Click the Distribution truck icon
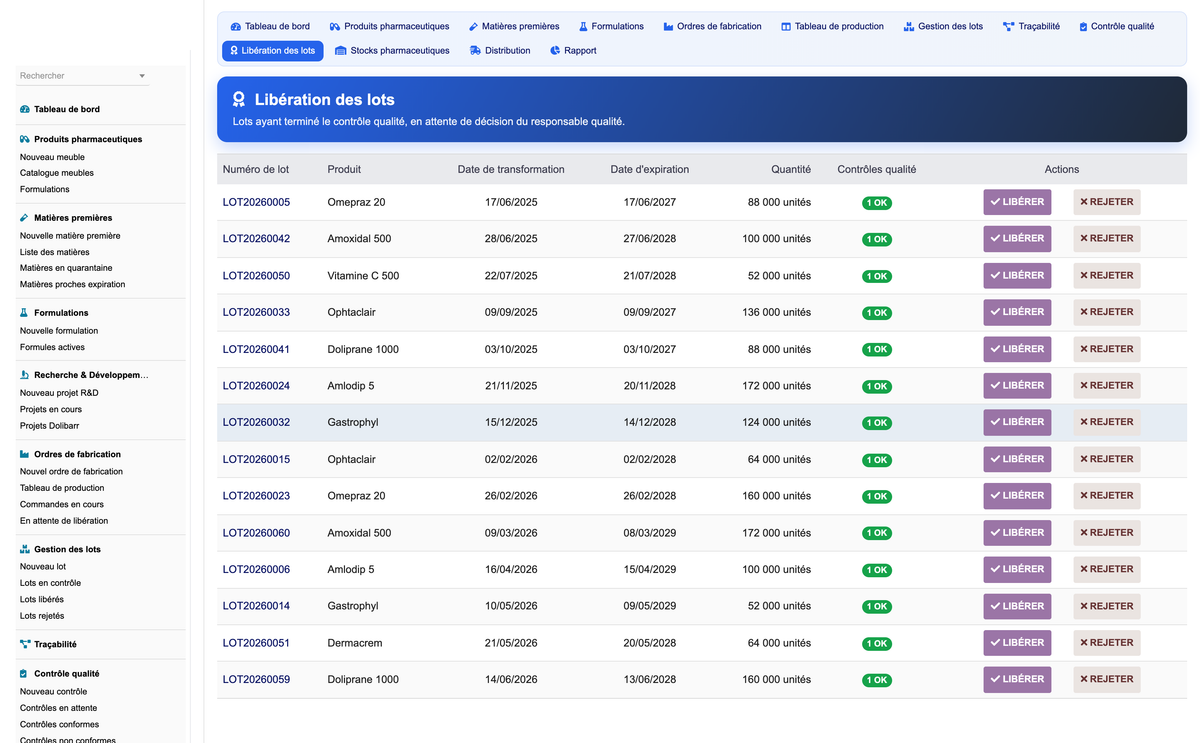The width and height of the screenshot is (1200, 743). click(x=475, y=50)
